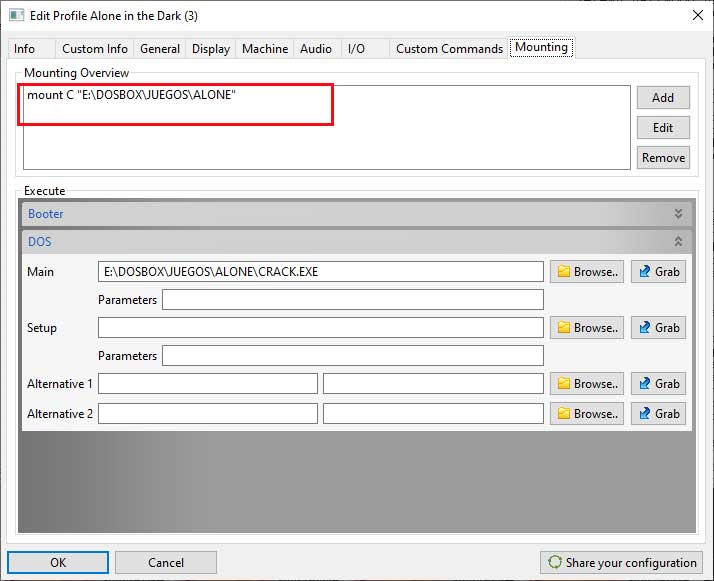Click the Main Parameters input field
This screenshot has width=714, height=581.
click(x=353, y=300)
